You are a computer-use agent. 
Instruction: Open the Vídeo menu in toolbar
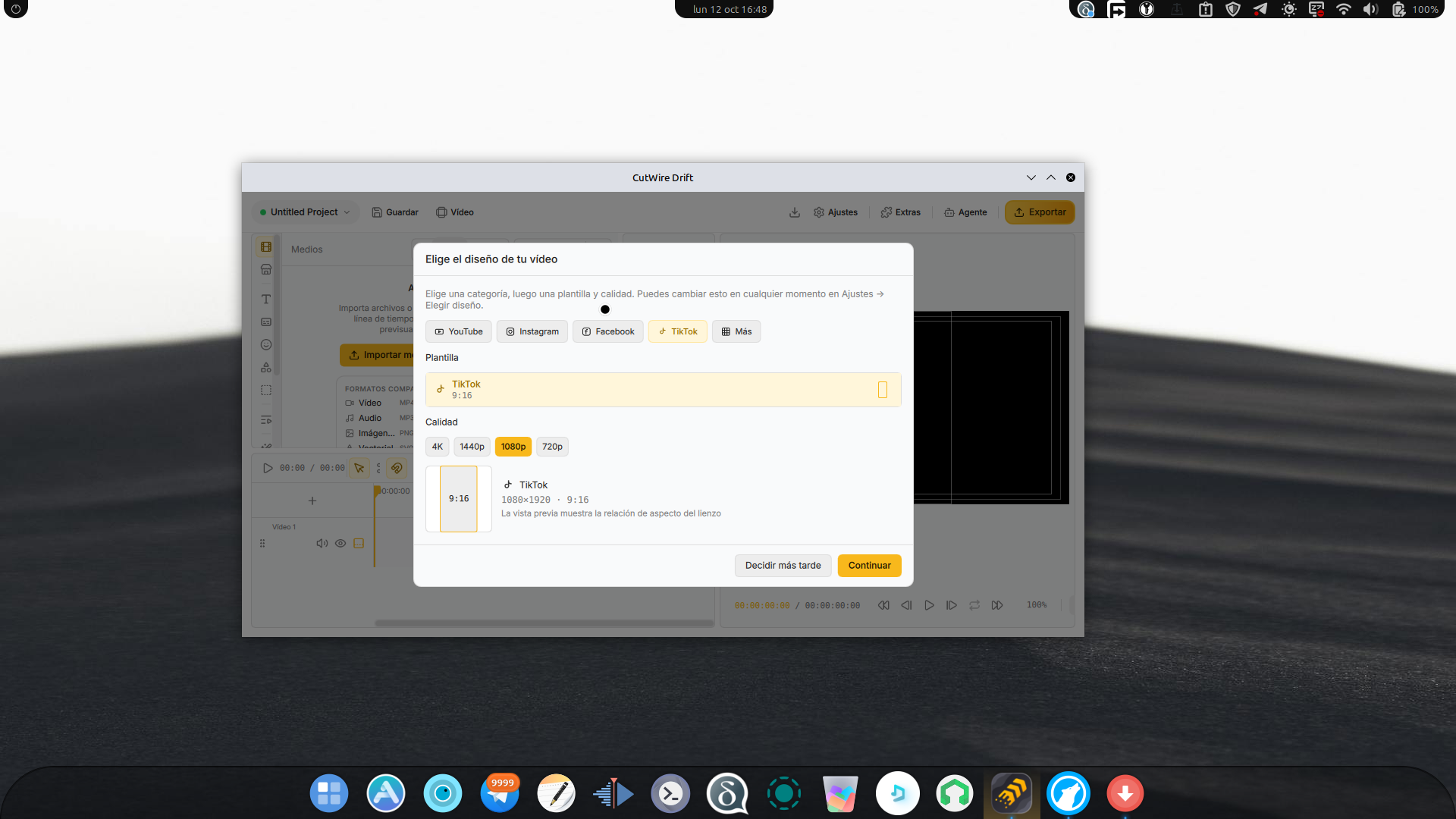pyautogui.click(x=455, y=212)
